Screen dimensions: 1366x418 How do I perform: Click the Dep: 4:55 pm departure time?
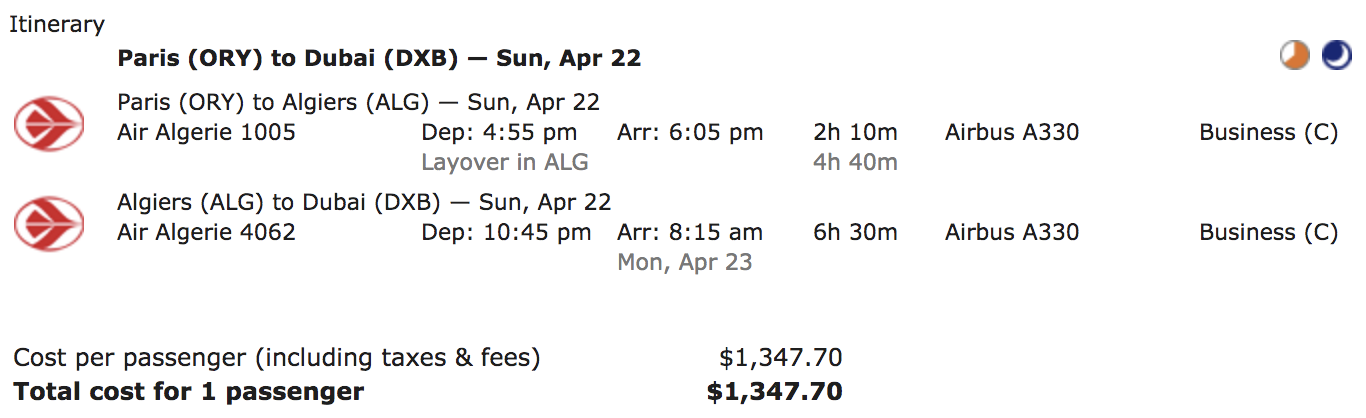click(x=499, y=132)
